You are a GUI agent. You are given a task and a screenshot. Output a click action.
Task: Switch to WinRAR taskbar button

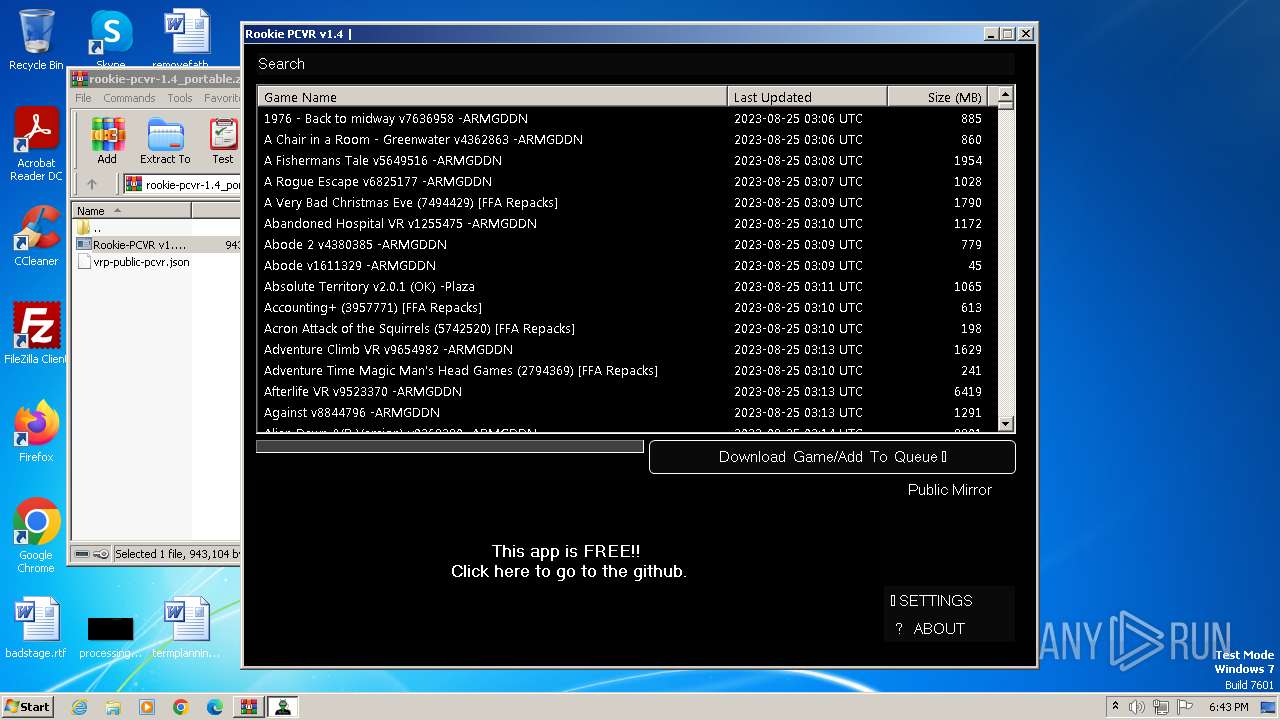tap(249, 707)
